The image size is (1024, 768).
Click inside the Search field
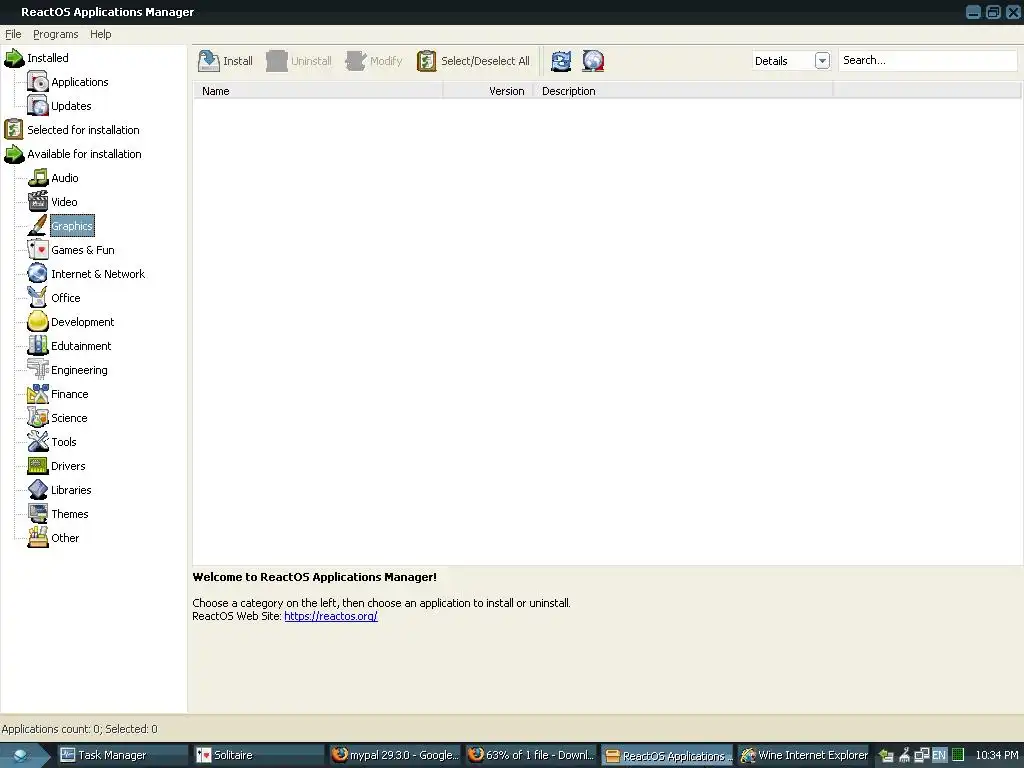(x=927, y=60)
